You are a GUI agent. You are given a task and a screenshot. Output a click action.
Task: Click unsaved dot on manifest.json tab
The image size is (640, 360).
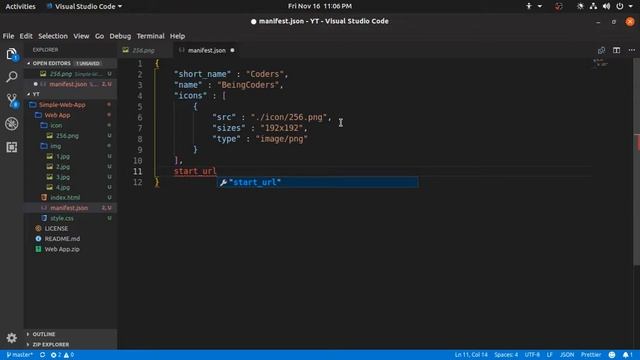(x=232, y=50)
